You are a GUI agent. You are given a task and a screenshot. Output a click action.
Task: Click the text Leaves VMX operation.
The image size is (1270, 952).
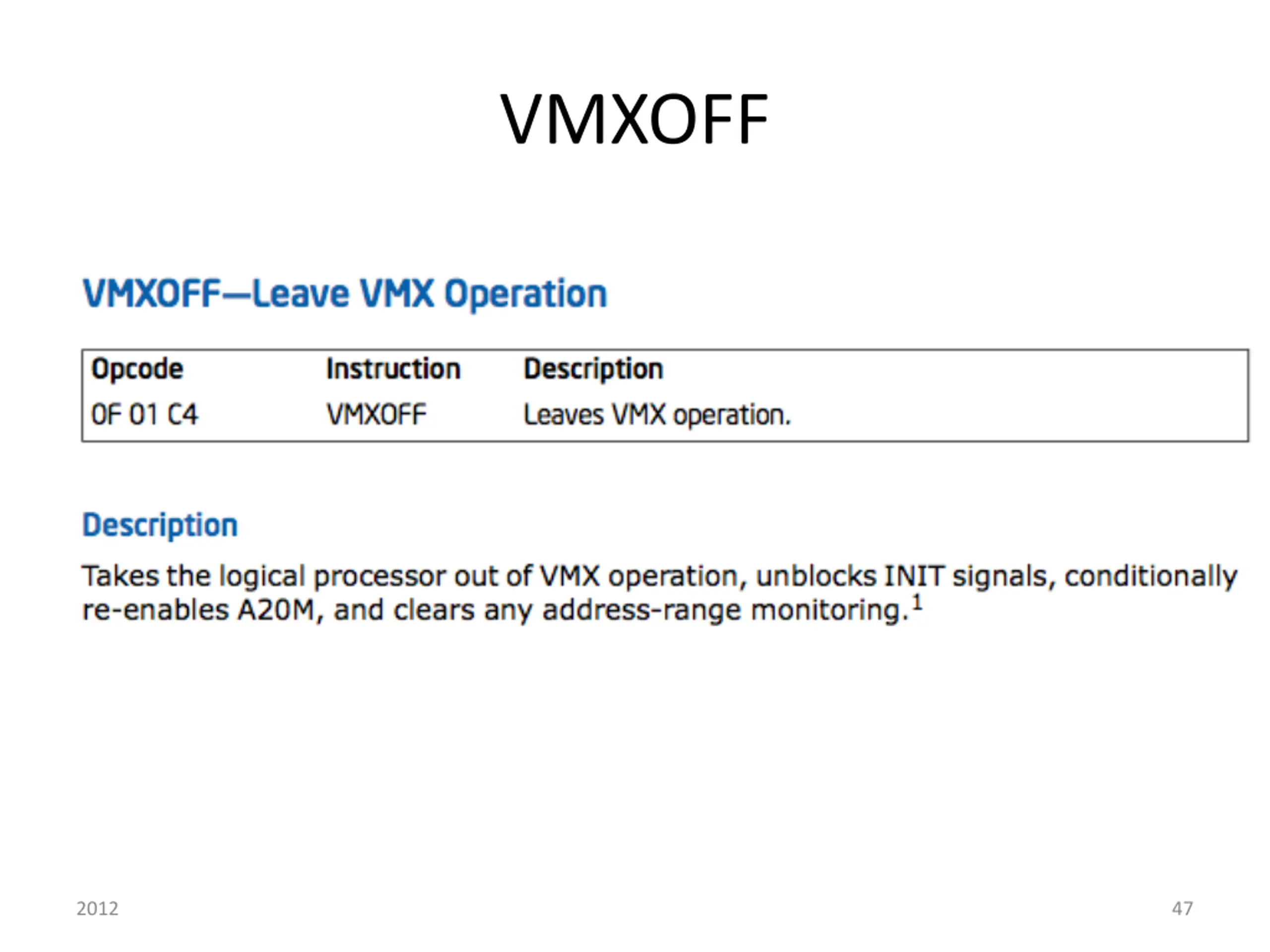(657, 415)
